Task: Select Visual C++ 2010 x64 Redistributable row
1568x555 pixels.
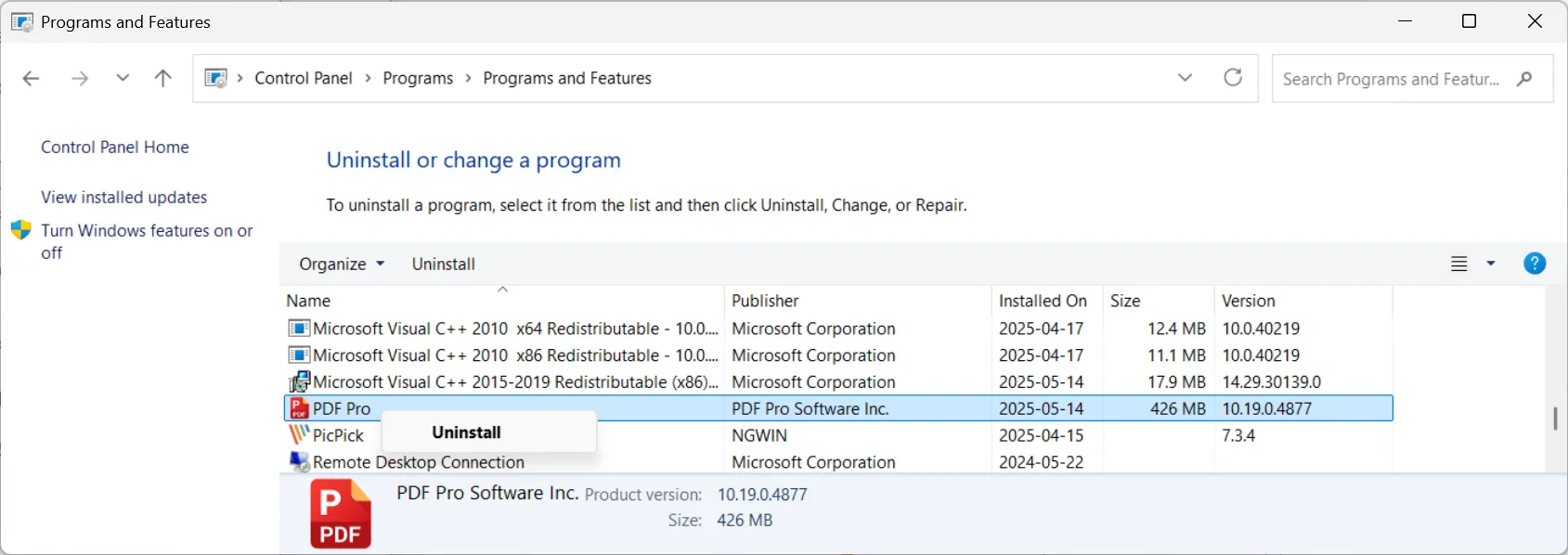Action: click(838, 329)
